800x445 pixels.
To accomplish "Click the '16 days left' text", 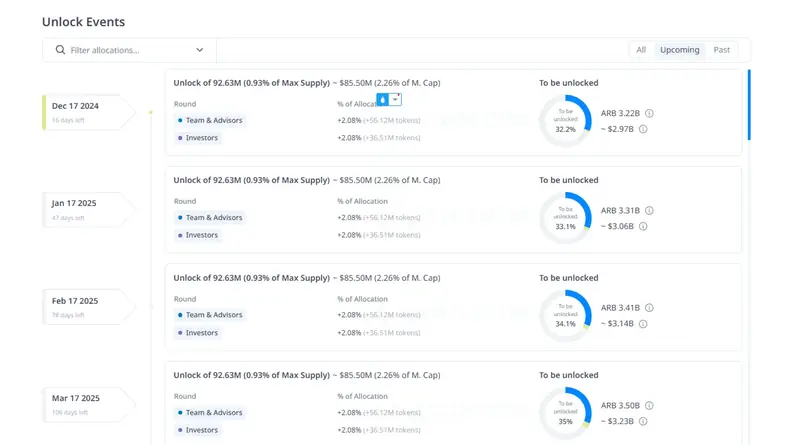I will point(68,120).
